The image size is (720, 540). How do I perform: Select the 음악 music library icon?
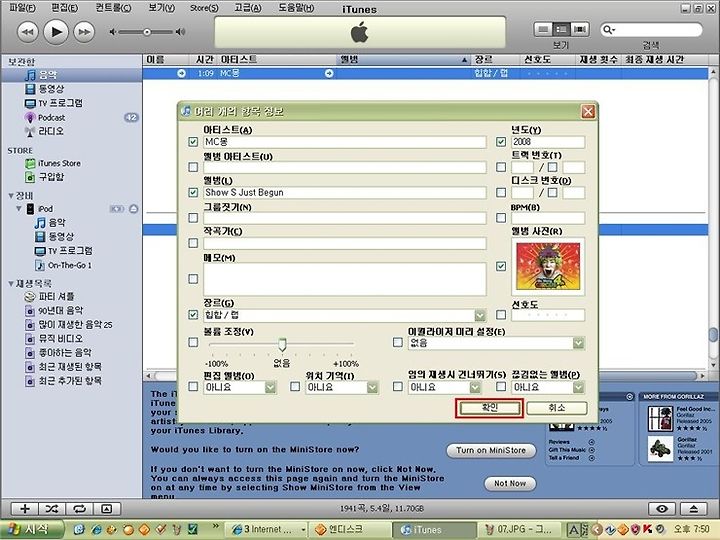click(30, 75)
